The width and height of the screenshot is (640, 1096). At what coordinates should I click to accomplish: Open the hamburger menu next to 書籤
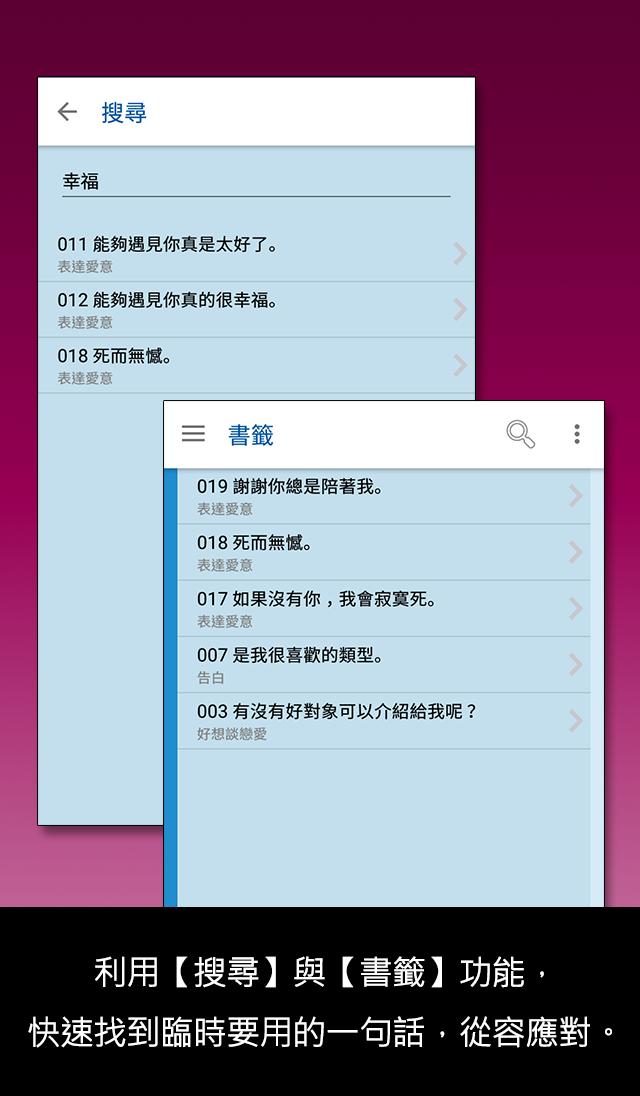[194, 434]
